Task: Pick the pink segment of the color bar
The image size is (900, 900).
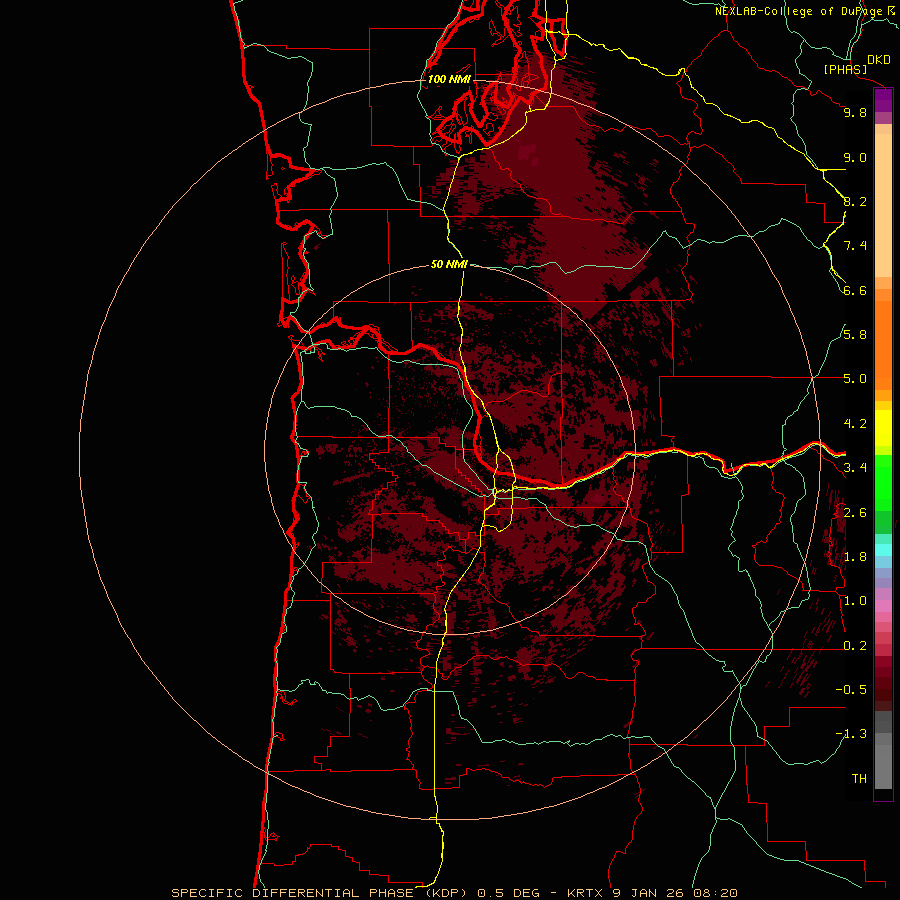Action: coord(883,606)
